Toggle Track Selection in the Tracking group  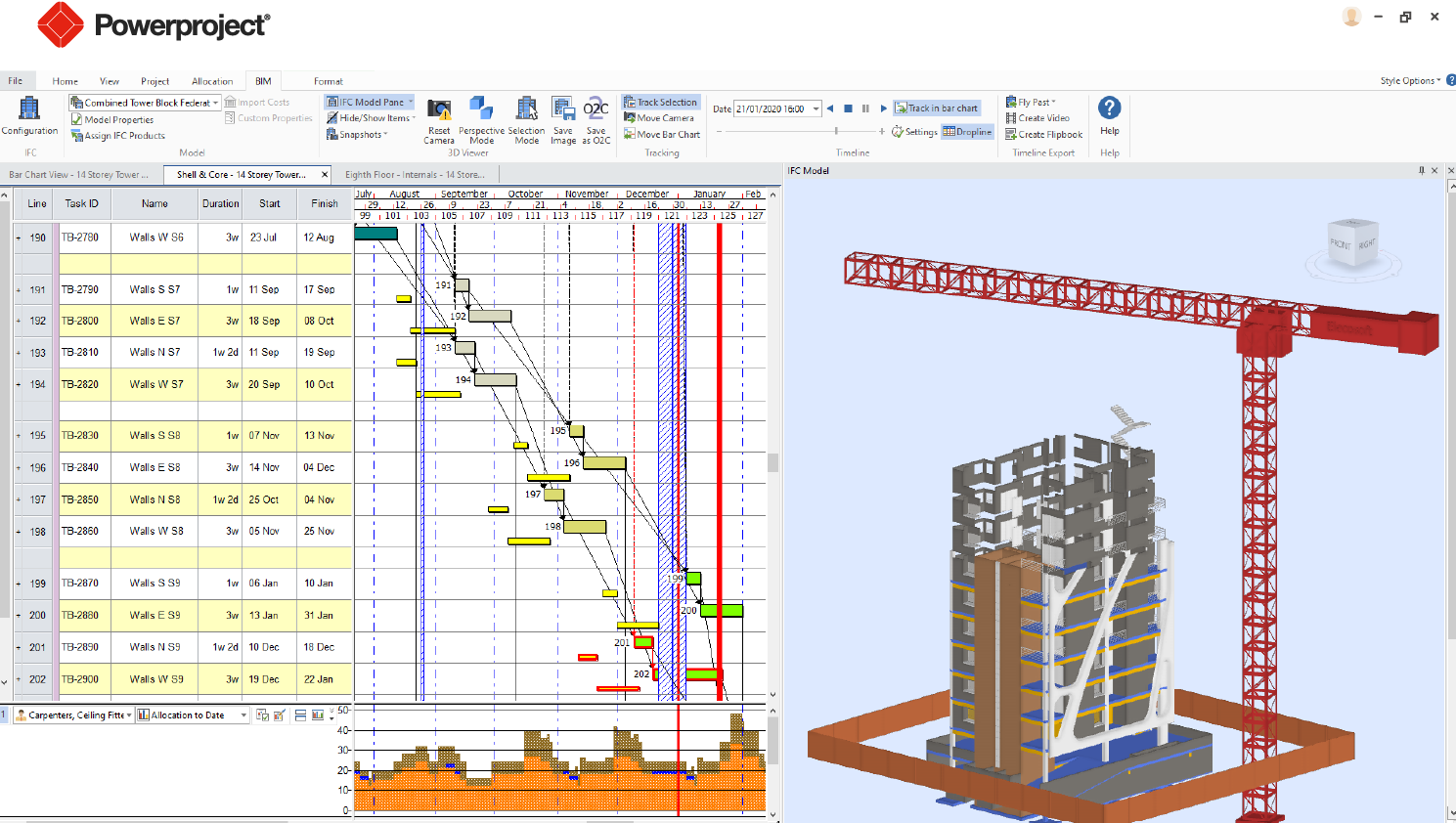(660, 102)
